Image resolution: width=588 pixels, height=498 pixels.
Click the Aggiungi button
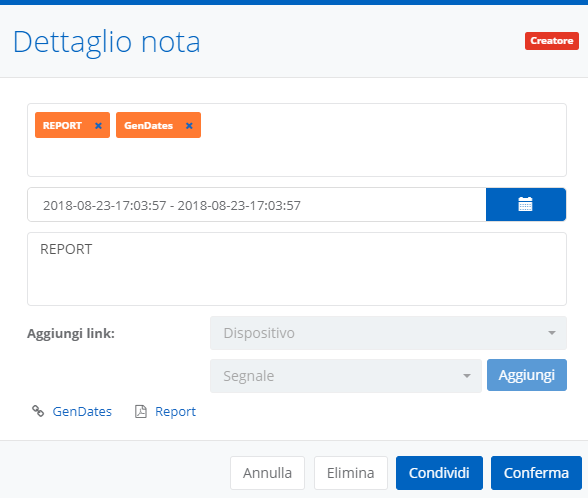(527, 375)
